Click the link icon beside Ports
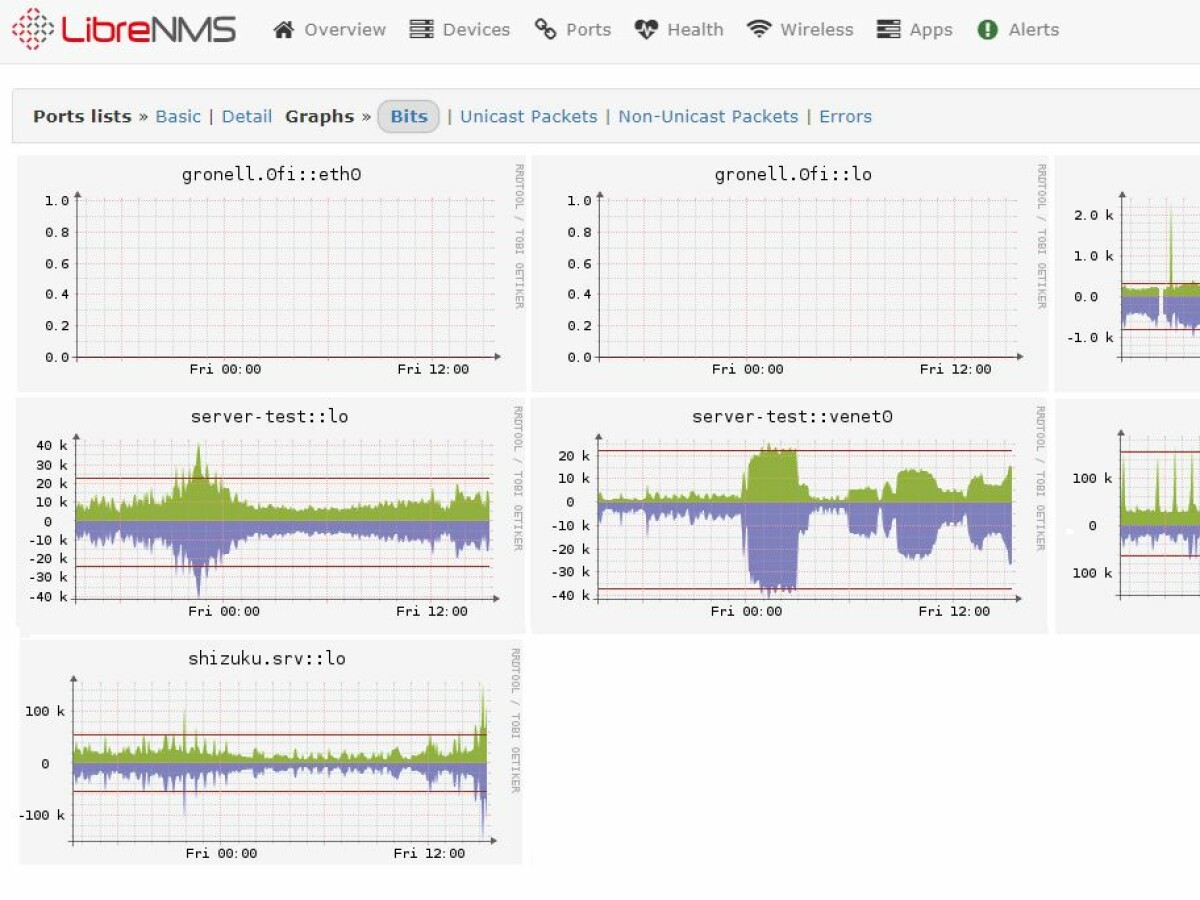This screenshot has width=1200, height=900. pos(545,30)
